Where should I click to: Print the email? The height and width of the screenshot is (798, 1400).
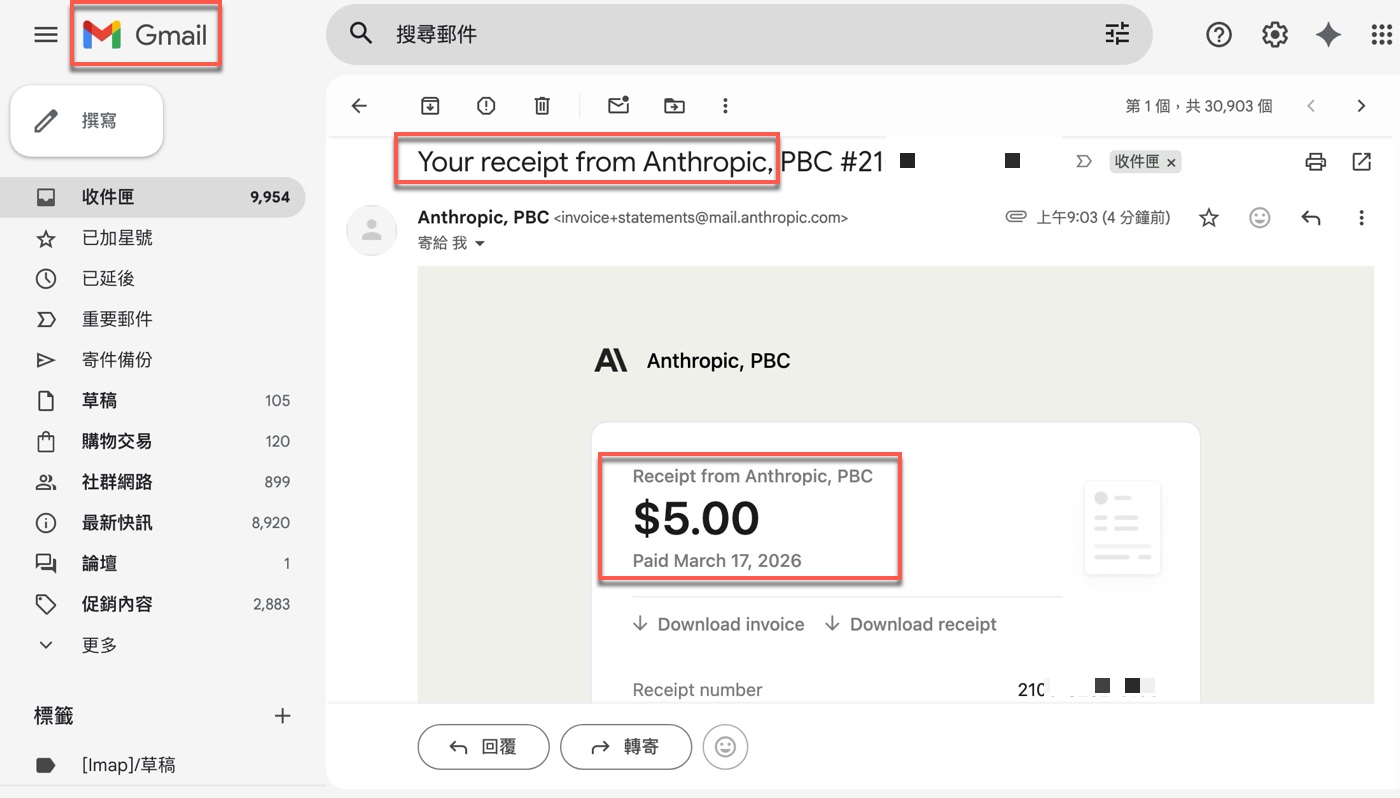1316,162
